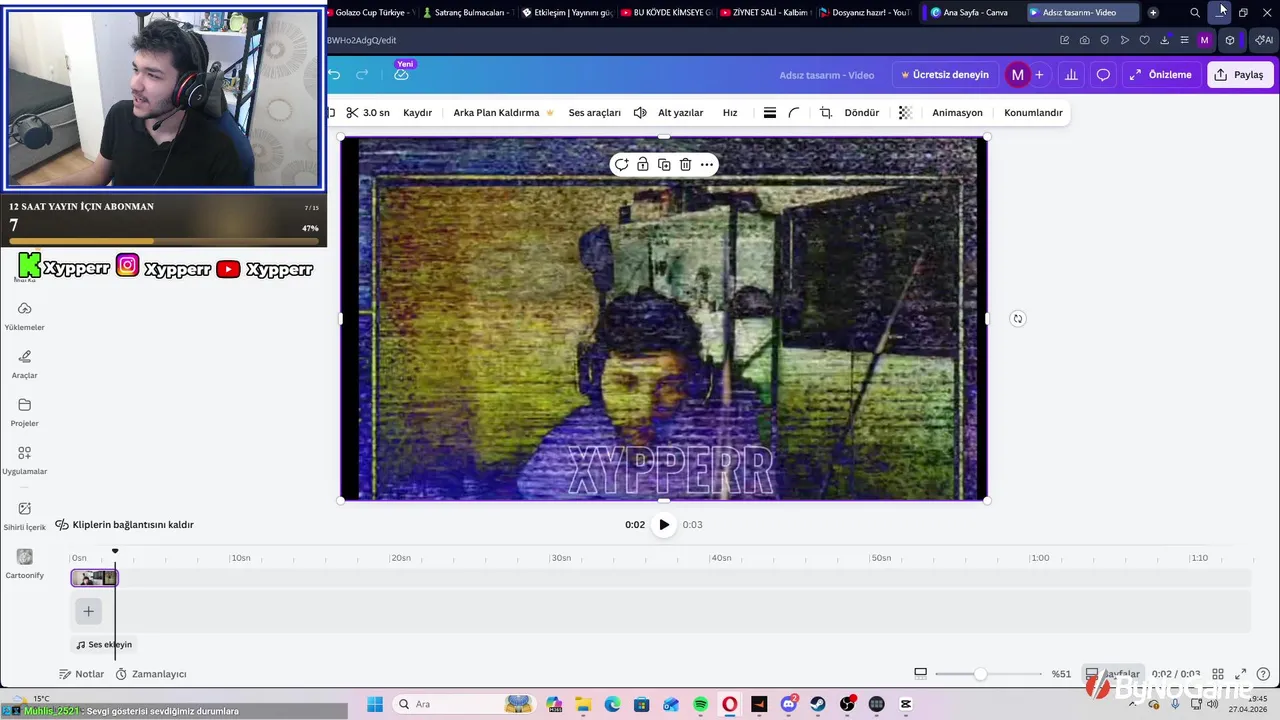Viewport: 1280px width, 720px height.
Task: Add collaborator with the plus icon beside avatar M
Action: pyautogui.click(x=1039, y=75)
